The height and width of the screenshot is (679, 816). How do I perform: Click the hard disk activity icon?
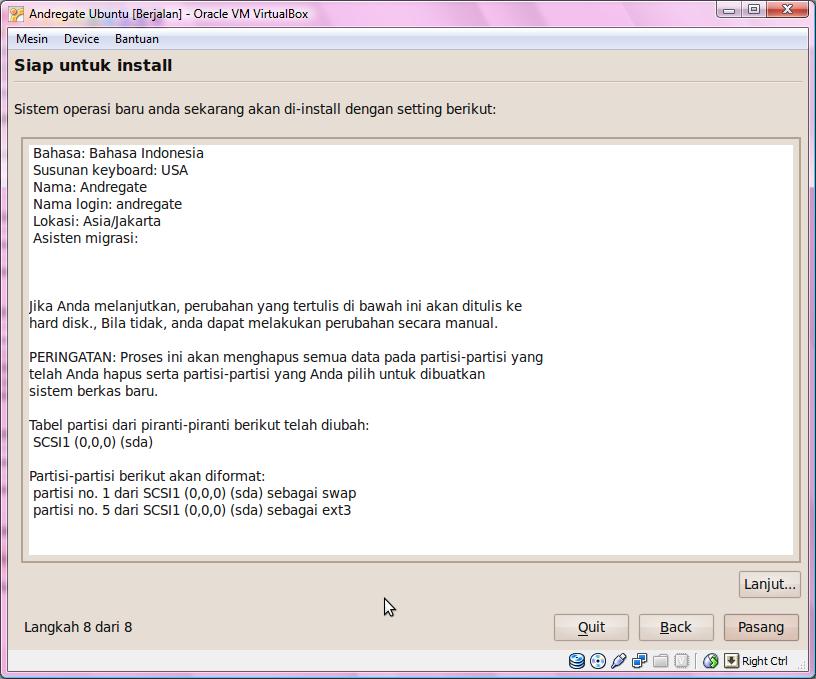(x=577, y=661)
